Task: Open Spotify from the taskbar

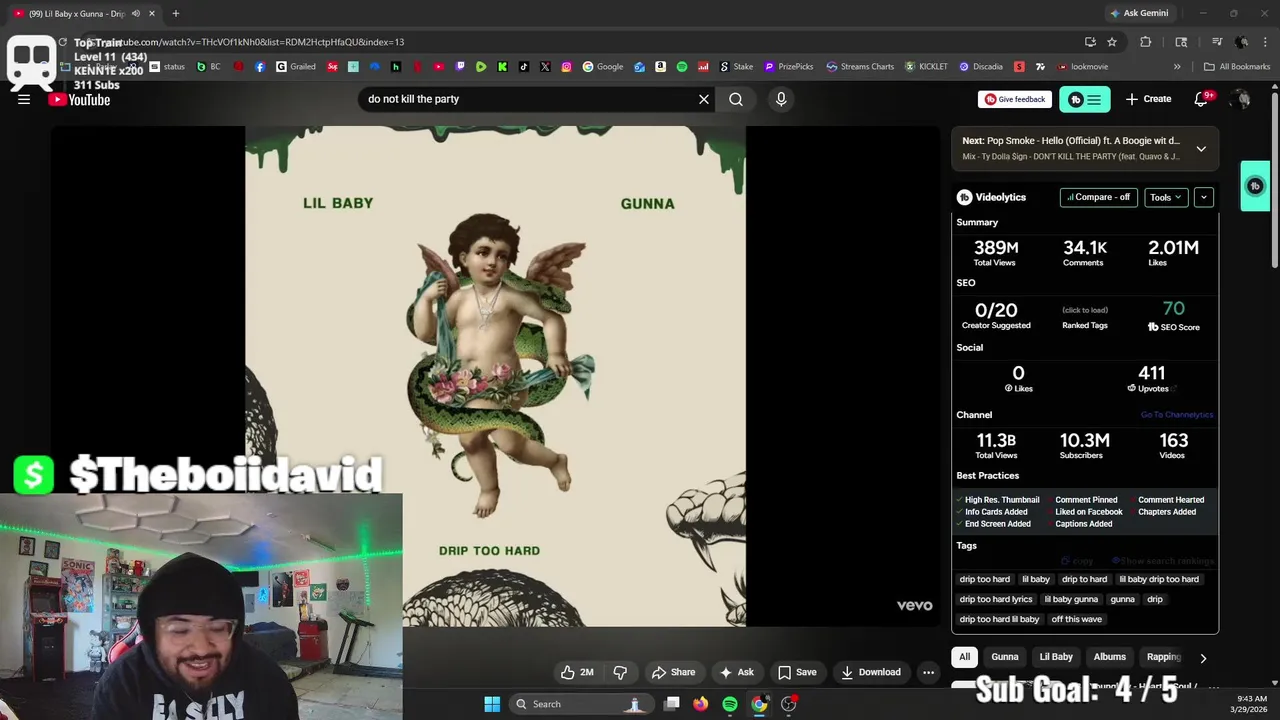Action: [730, 704]
